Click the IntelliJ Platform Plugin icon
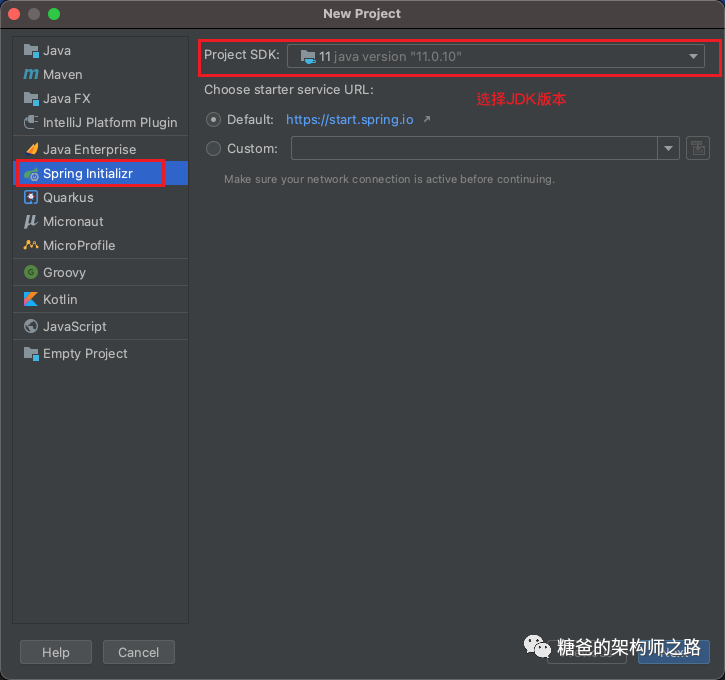The image size is (725, 680). point(31,123)
